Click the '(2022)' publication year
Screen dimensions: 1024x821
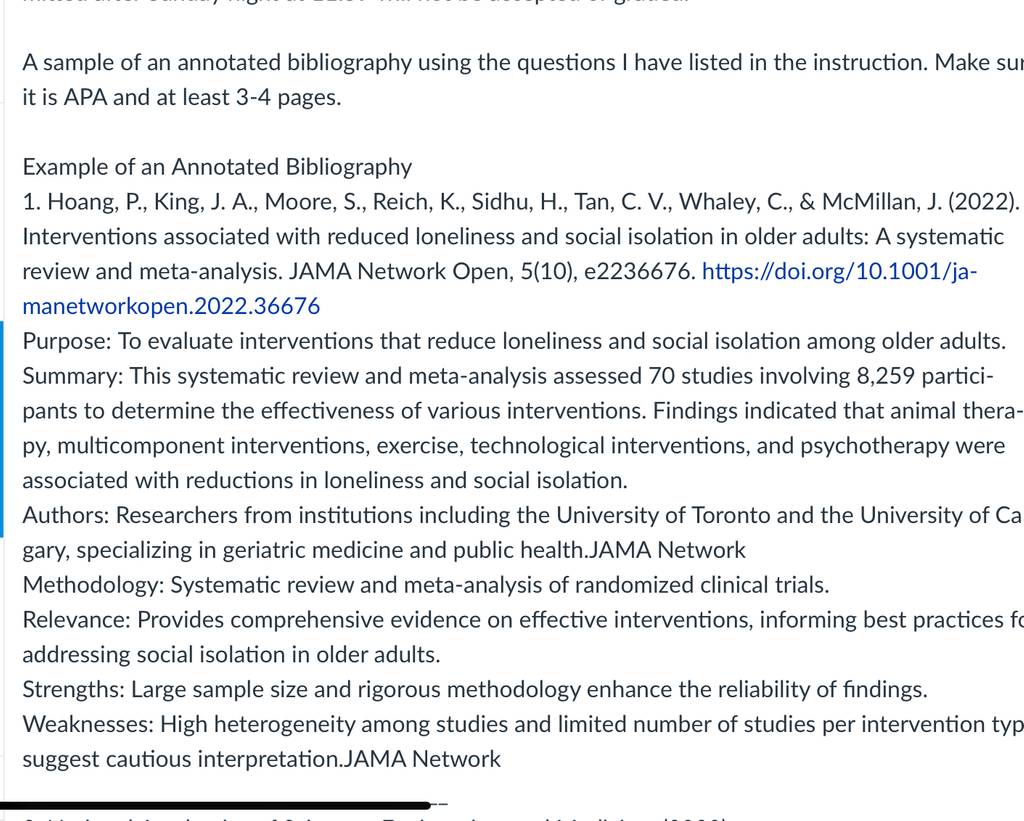click(x=982, y=201)
